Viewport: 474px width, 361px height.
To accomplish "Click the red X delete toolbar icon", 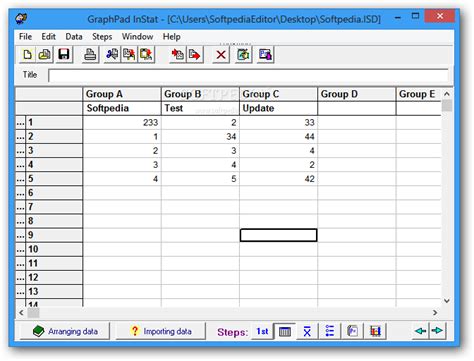I will click(x=221, y=55).
